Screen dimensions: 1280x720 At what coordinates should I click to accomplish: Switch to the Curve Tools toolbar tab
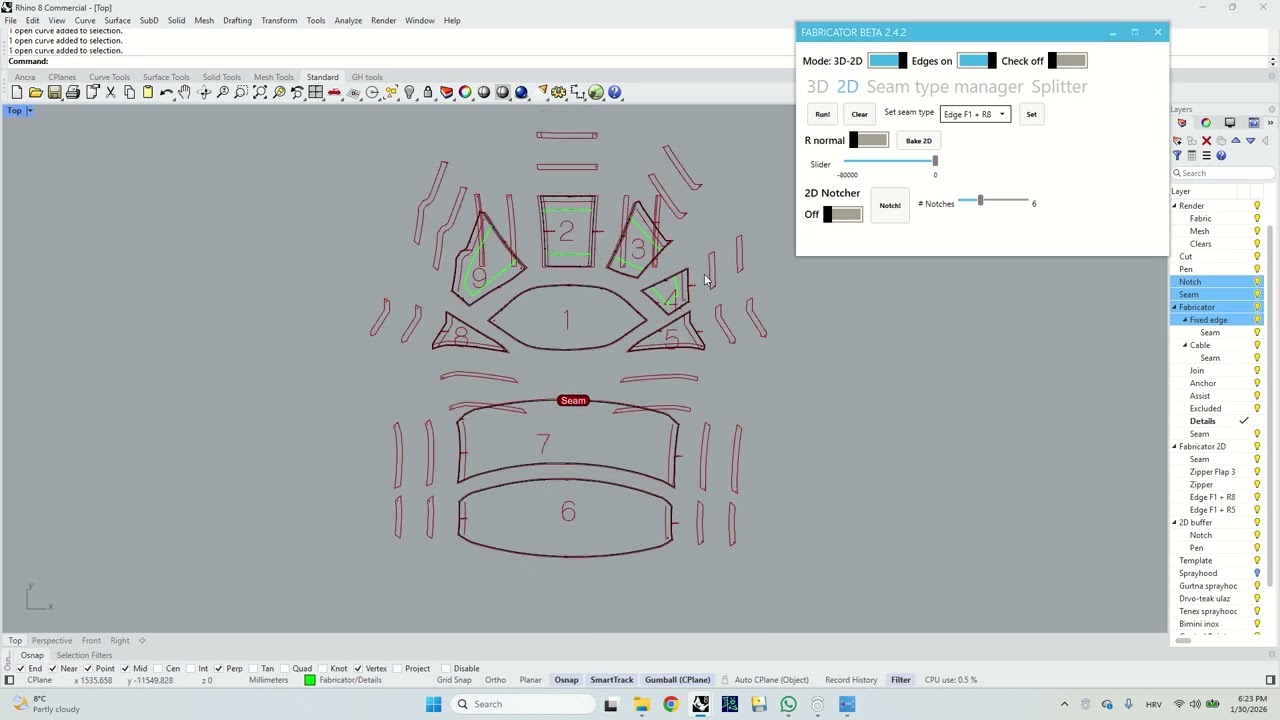(x=109, y=77)
